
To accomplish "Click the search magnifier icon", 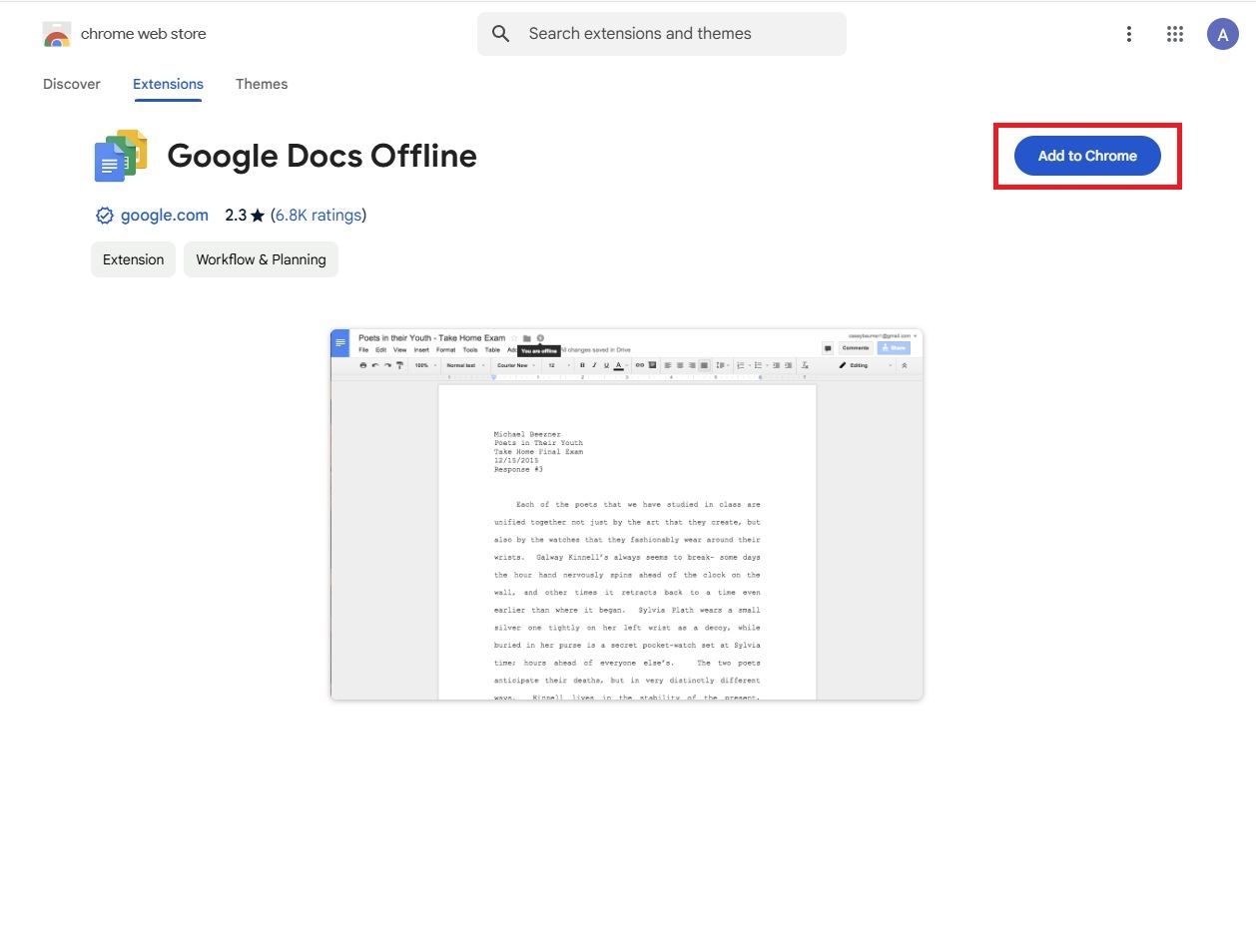I will click(x=501, y=34).
